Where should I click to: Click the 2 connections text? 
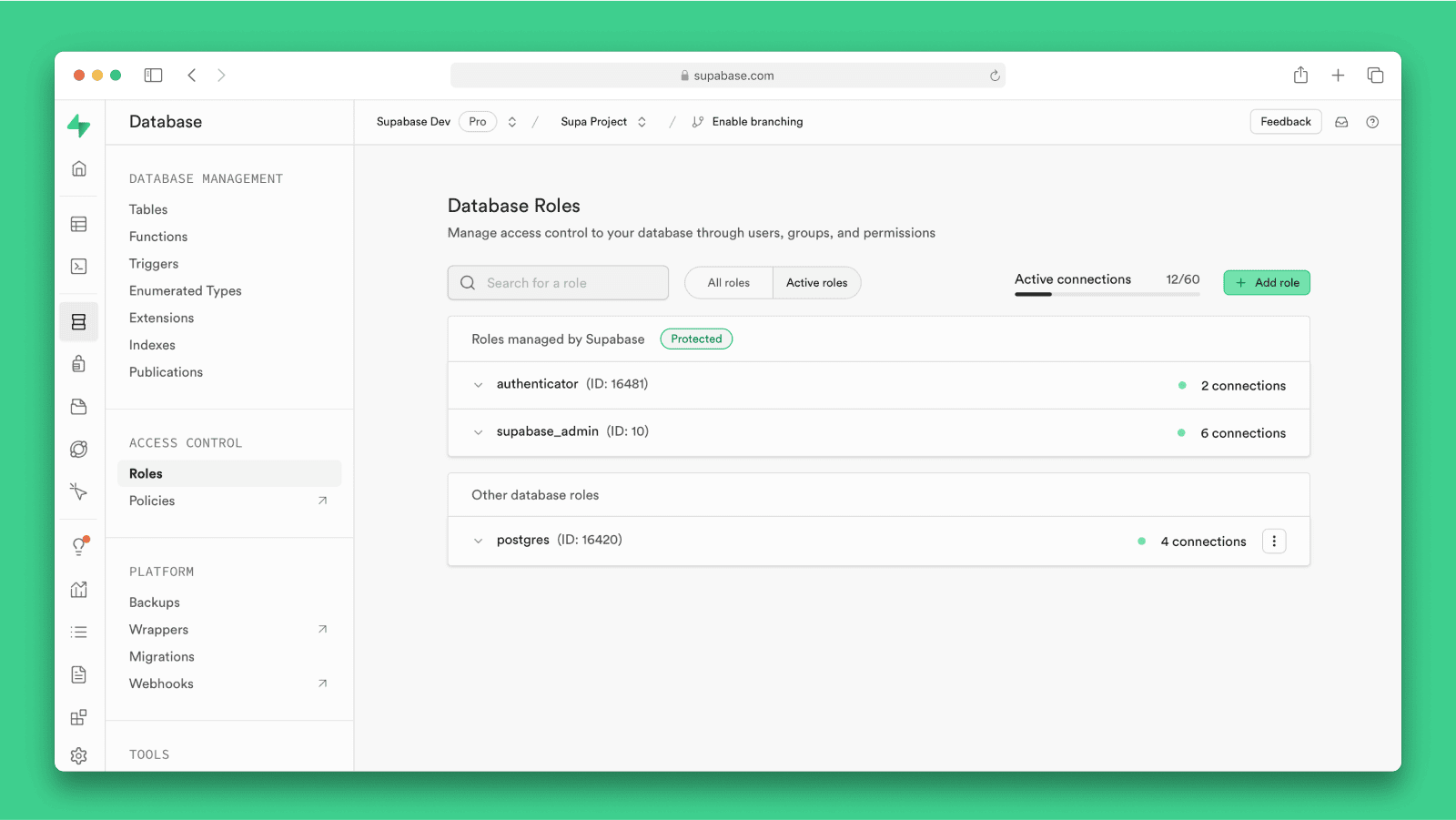1243,386
